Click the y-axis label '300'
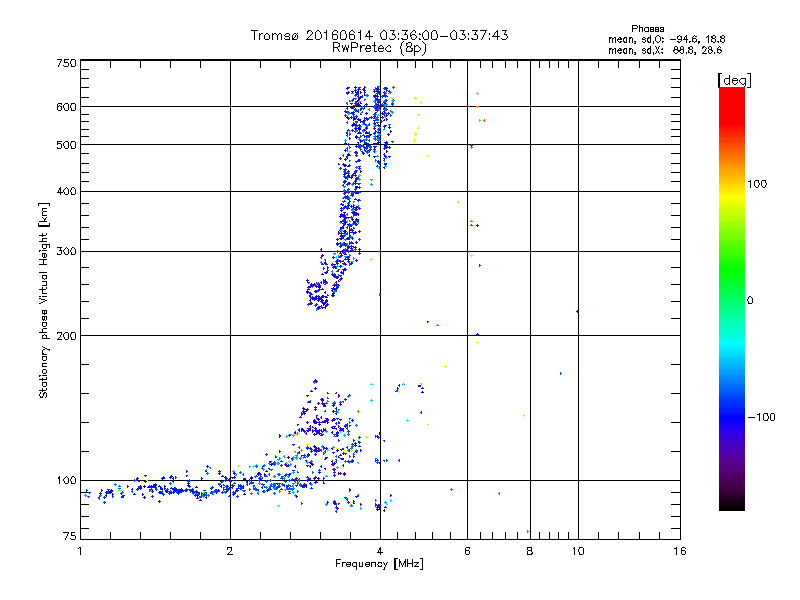Viewport: 800px width, 600px height. point(66,252)
